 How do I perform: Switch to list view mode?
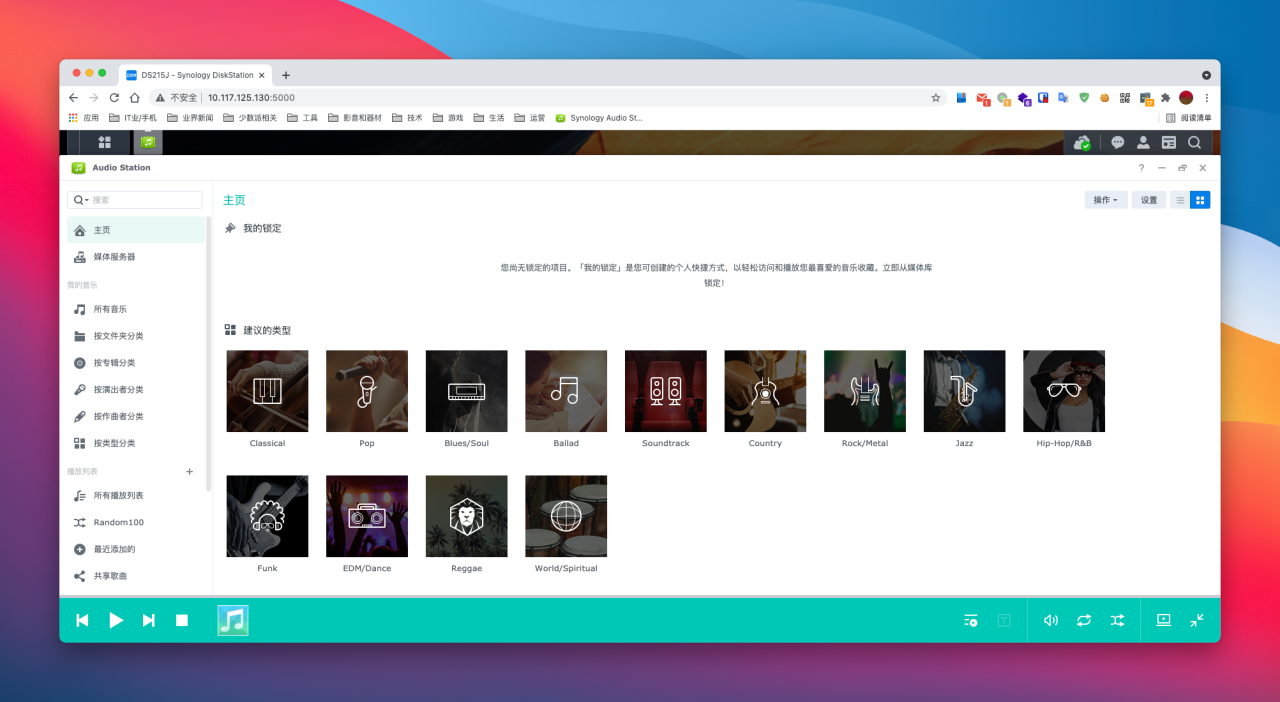pos(1182,199)
